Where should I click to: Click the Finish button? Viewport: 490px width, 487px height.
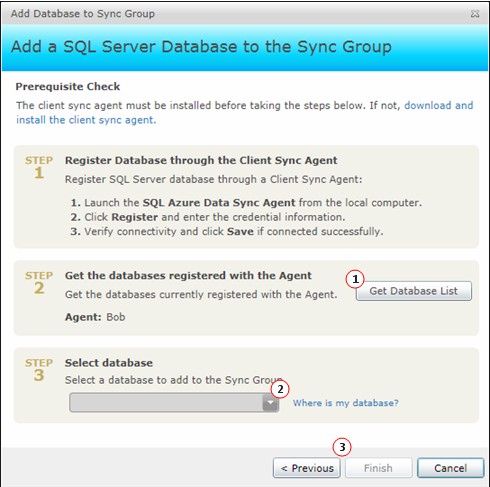378,468
